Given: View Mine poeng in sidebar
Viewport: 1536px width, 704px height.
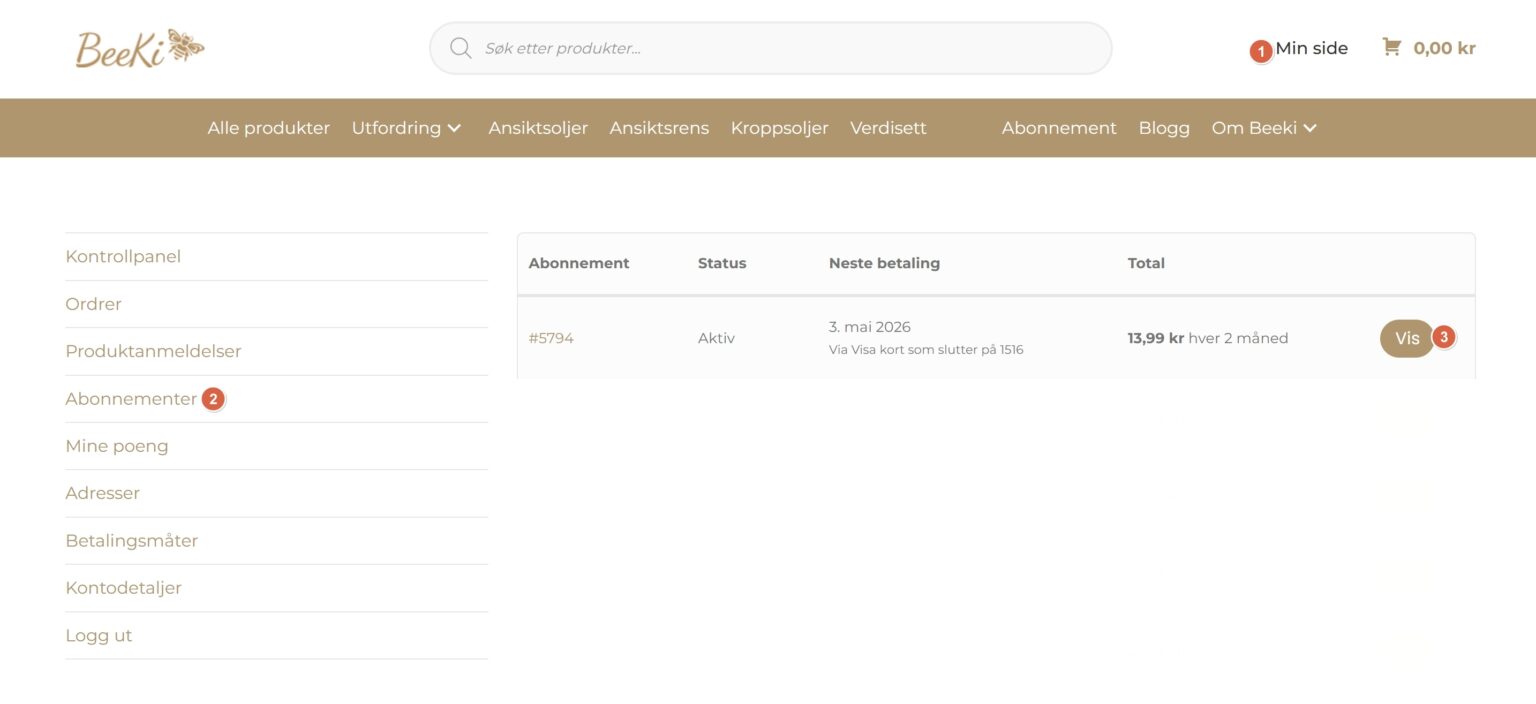Looking at the screenshot, I should (117, 446).
